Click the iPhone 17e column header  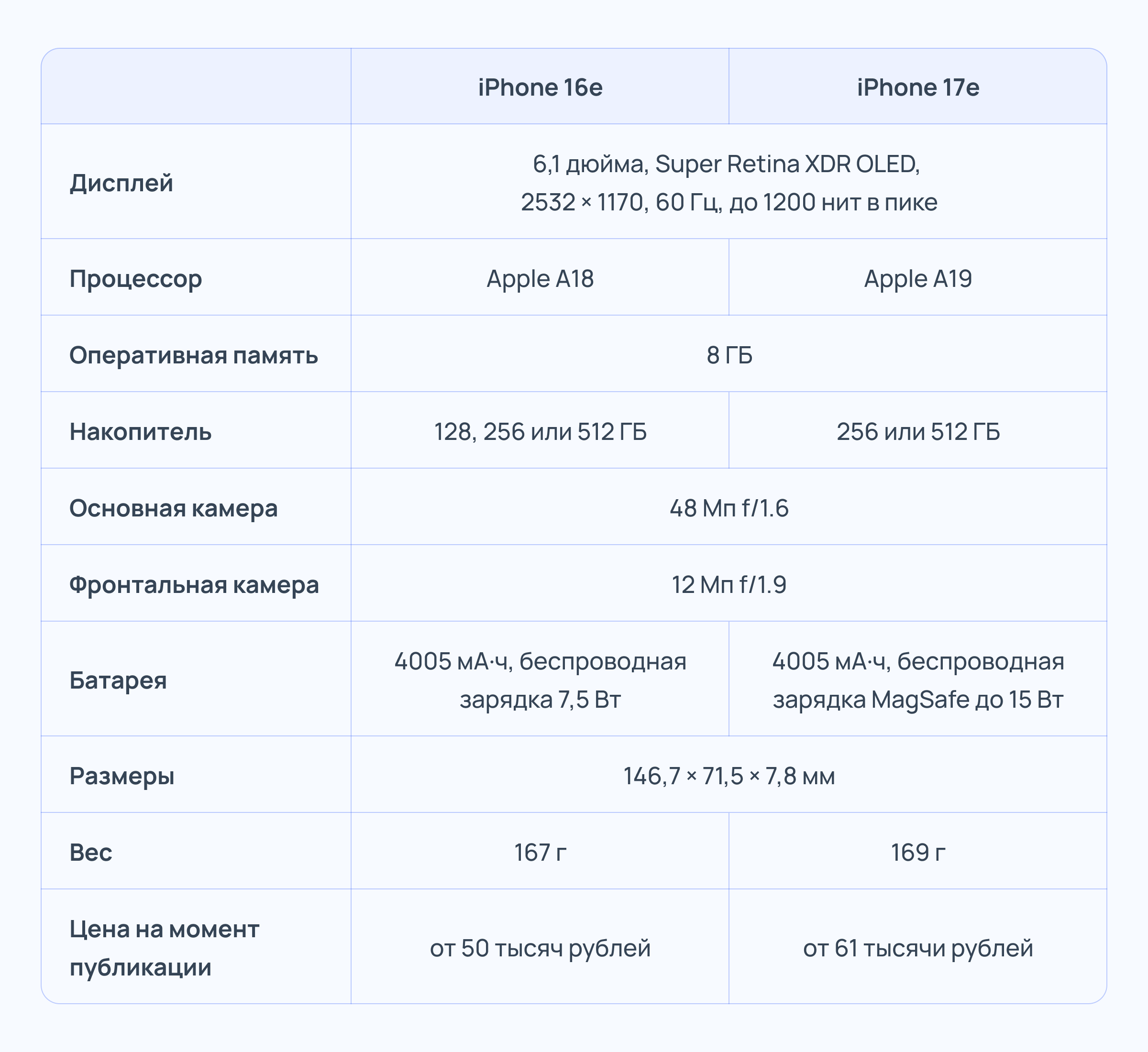point(918,87)
